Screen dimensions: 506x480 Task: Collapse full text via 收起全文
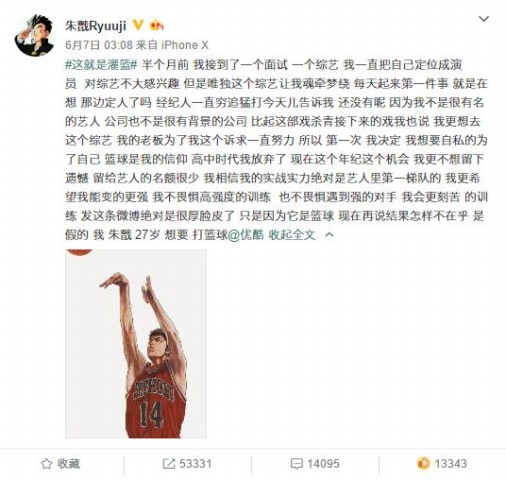(x=292, y=235)
